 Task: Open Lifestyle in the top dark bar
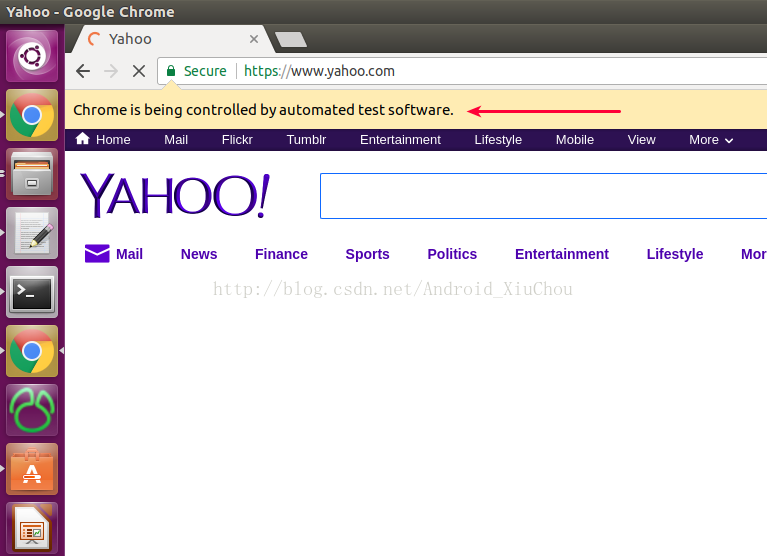point(498,140)
